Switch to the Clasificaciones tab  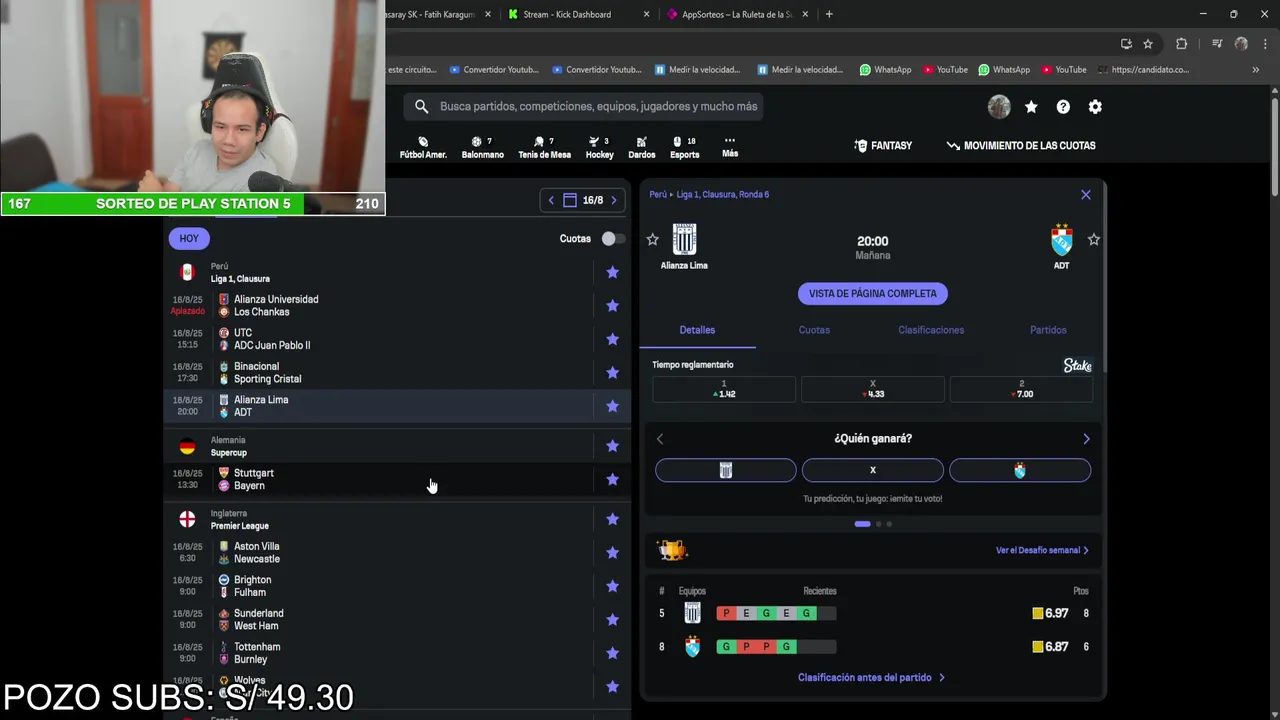[x=931, y=330]
